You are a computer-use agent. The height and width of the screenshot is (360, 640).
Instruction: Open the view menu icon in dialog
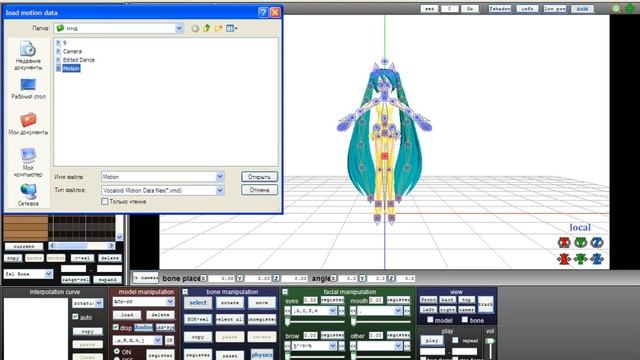click(x=231, y=28)
